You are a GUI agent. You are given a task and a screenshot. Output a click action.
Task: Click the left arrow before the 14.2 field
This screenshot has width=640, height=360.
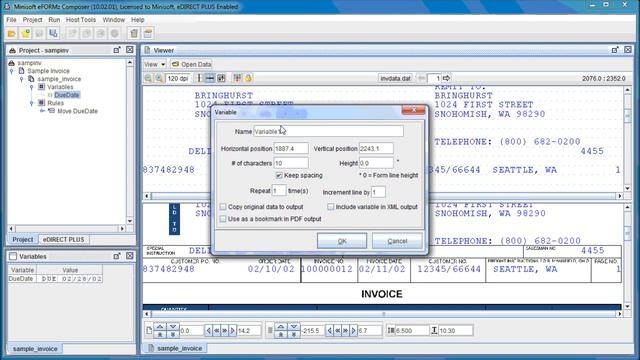point(209,331)
